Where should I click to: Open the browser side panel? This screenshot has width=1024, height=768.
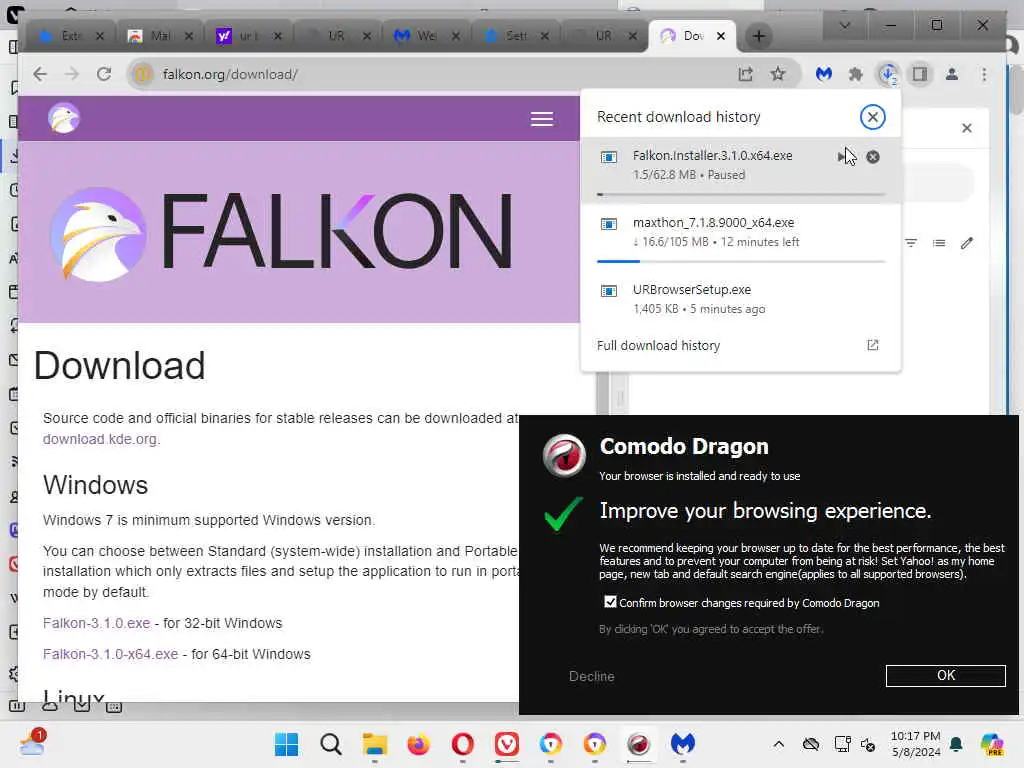tap(920, 74)
